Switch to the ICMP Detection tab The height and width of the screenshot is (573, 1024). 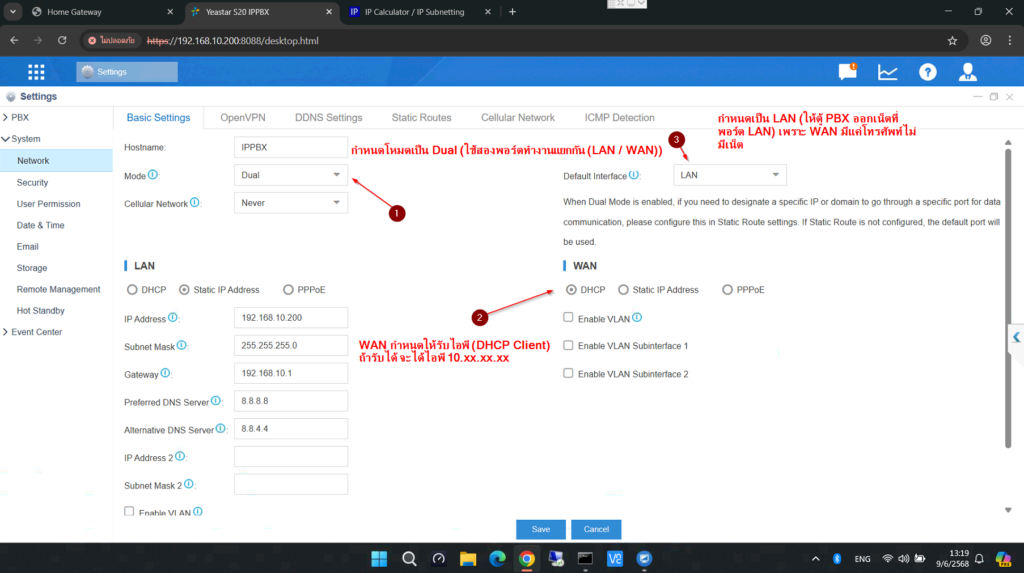click(x=619, y=118)
